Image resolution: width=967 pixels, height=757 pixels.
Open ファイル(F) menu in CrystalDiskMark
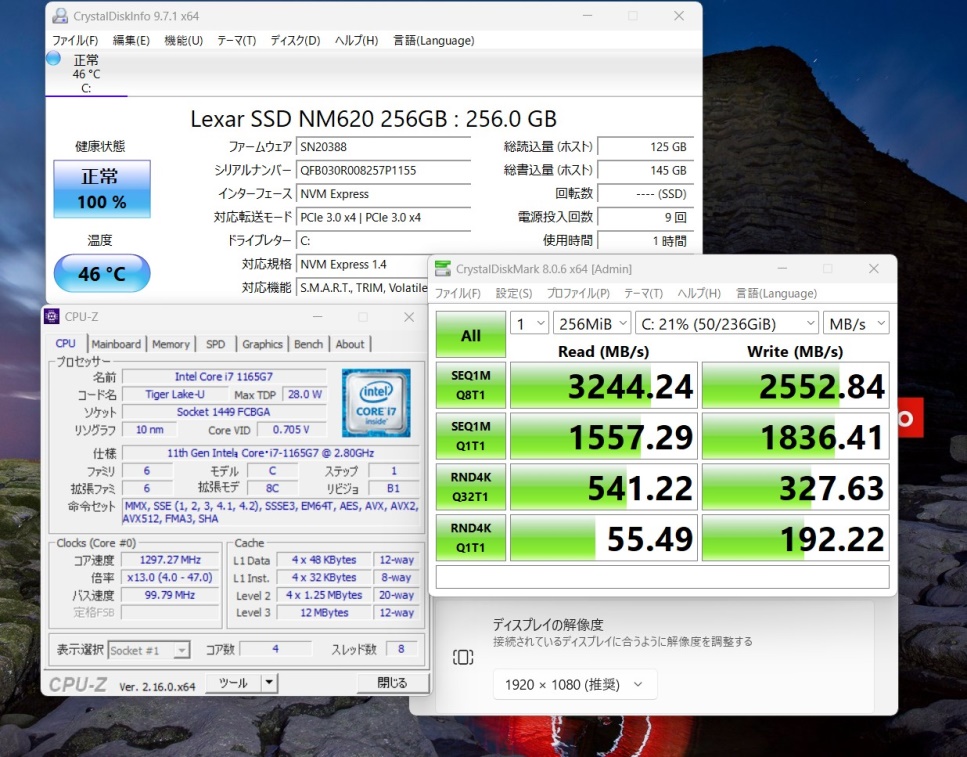tap(458, 293)
